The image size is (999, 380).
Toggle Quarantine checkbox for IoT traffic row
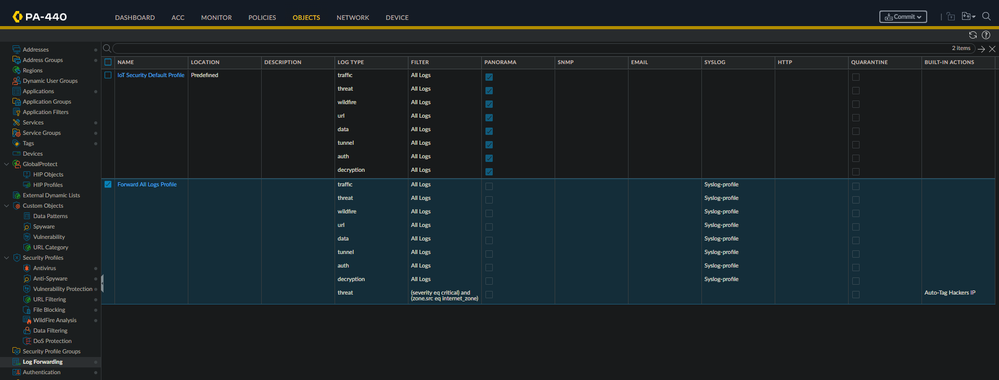(x=856, y=77)
